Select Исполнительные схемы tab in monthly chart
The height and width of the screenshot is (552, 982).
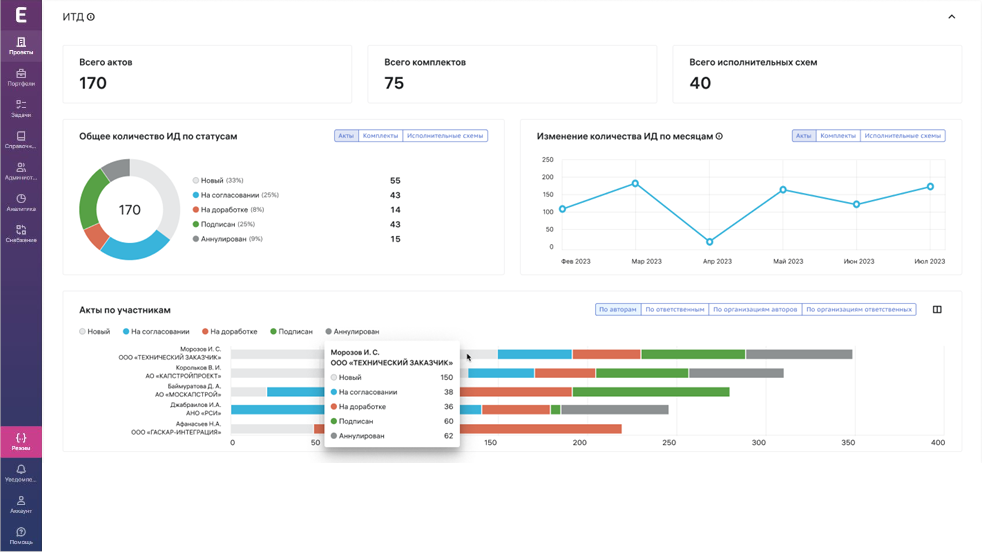[902, 135]
